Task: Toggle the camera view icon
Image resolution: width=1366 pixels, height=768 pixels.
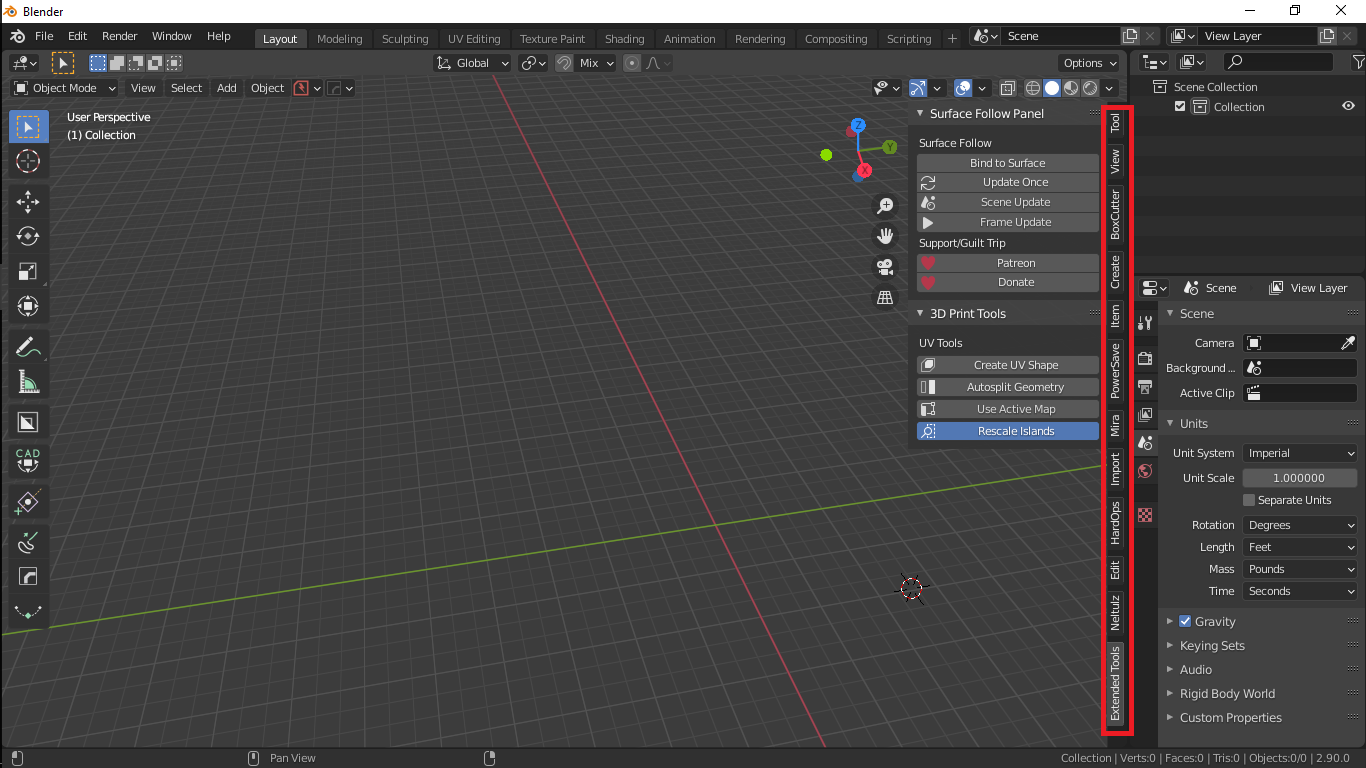Action: click(885, 267)
